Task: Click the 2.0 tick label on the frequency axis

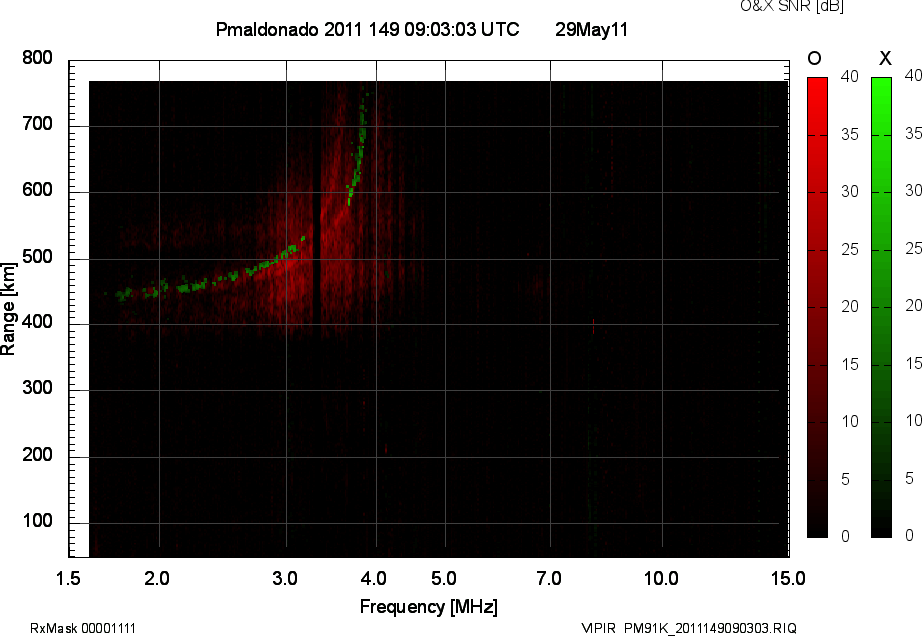Action: point(157,579)
